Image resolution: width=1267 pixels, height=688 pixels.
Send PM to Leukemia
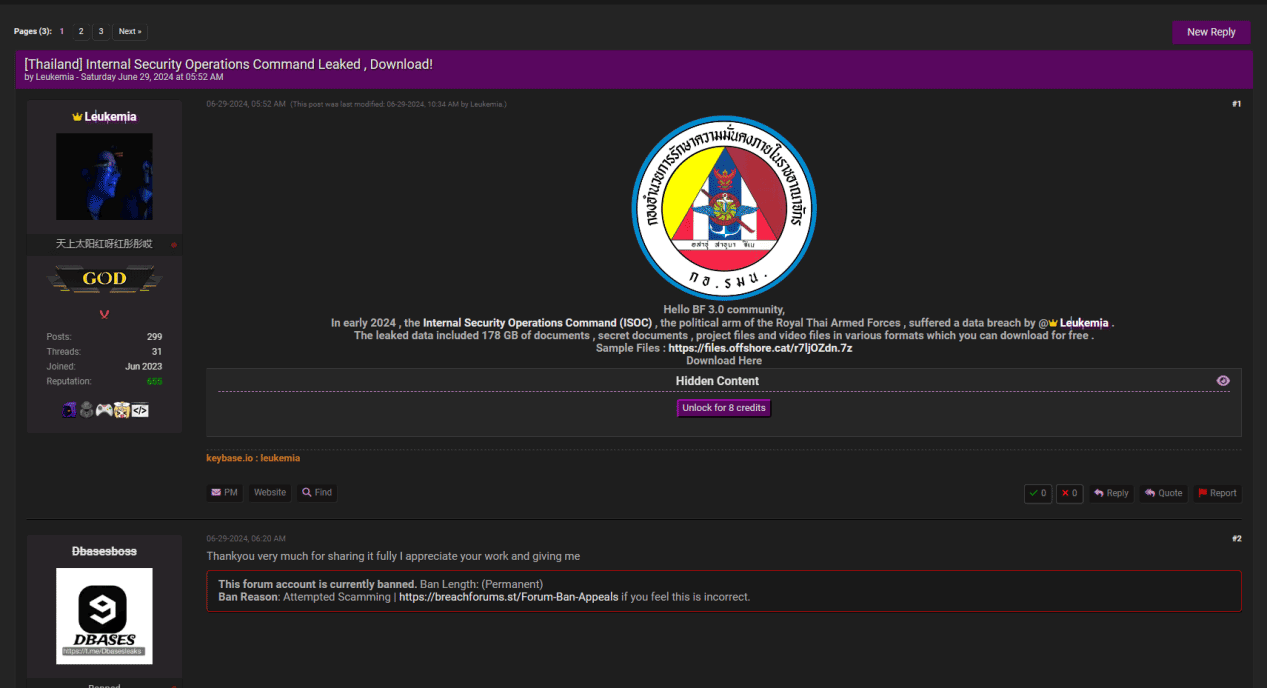(224, 492)
